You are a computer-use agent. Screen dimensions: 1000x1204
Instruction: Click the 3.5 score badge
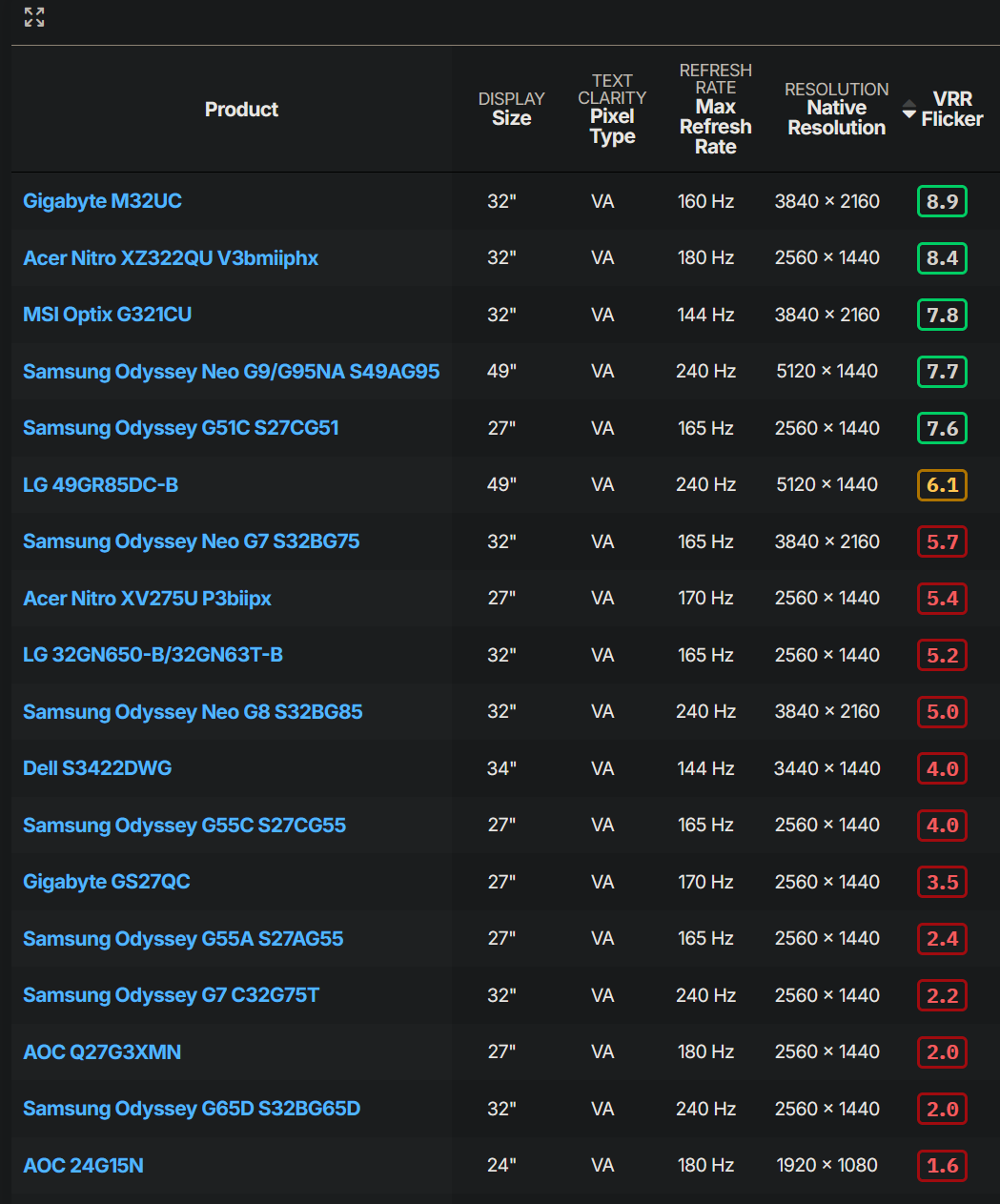942,882
